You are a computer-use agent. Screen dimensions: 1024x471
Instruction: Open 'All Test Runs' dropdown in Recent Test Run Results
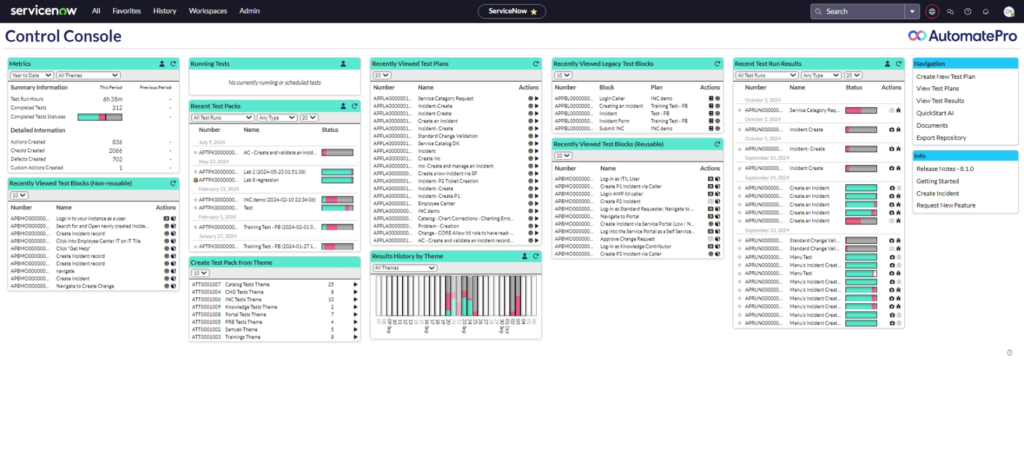(x=767, y=75)
